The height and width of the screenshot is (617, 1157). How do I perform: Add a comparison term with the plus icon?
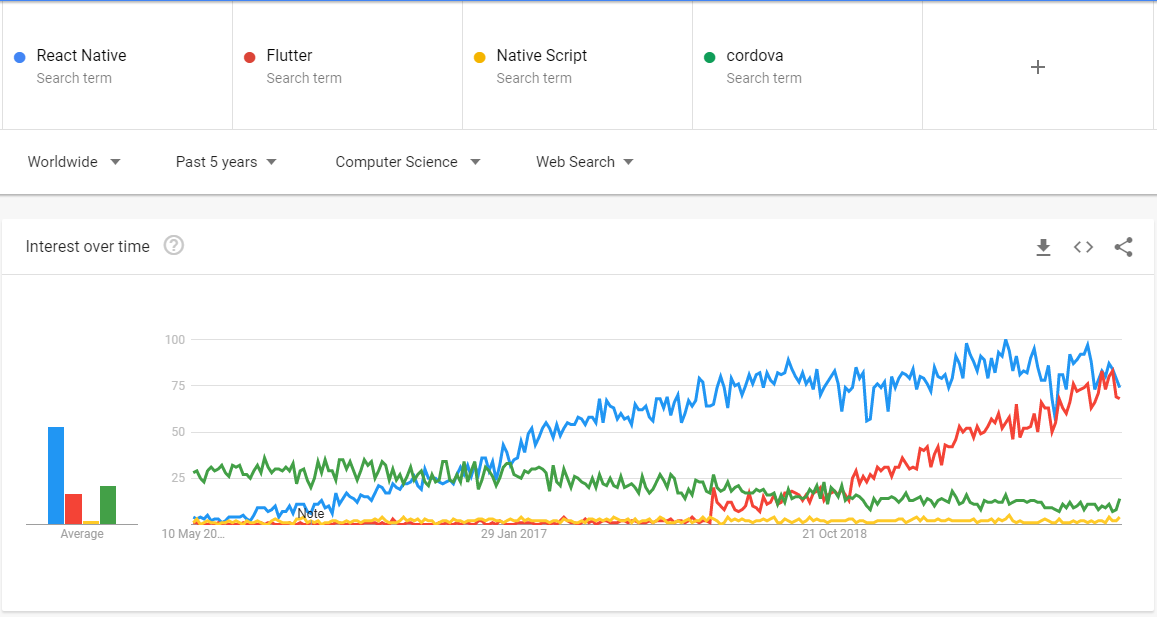pyautogui.click(x=1037, y=67)
